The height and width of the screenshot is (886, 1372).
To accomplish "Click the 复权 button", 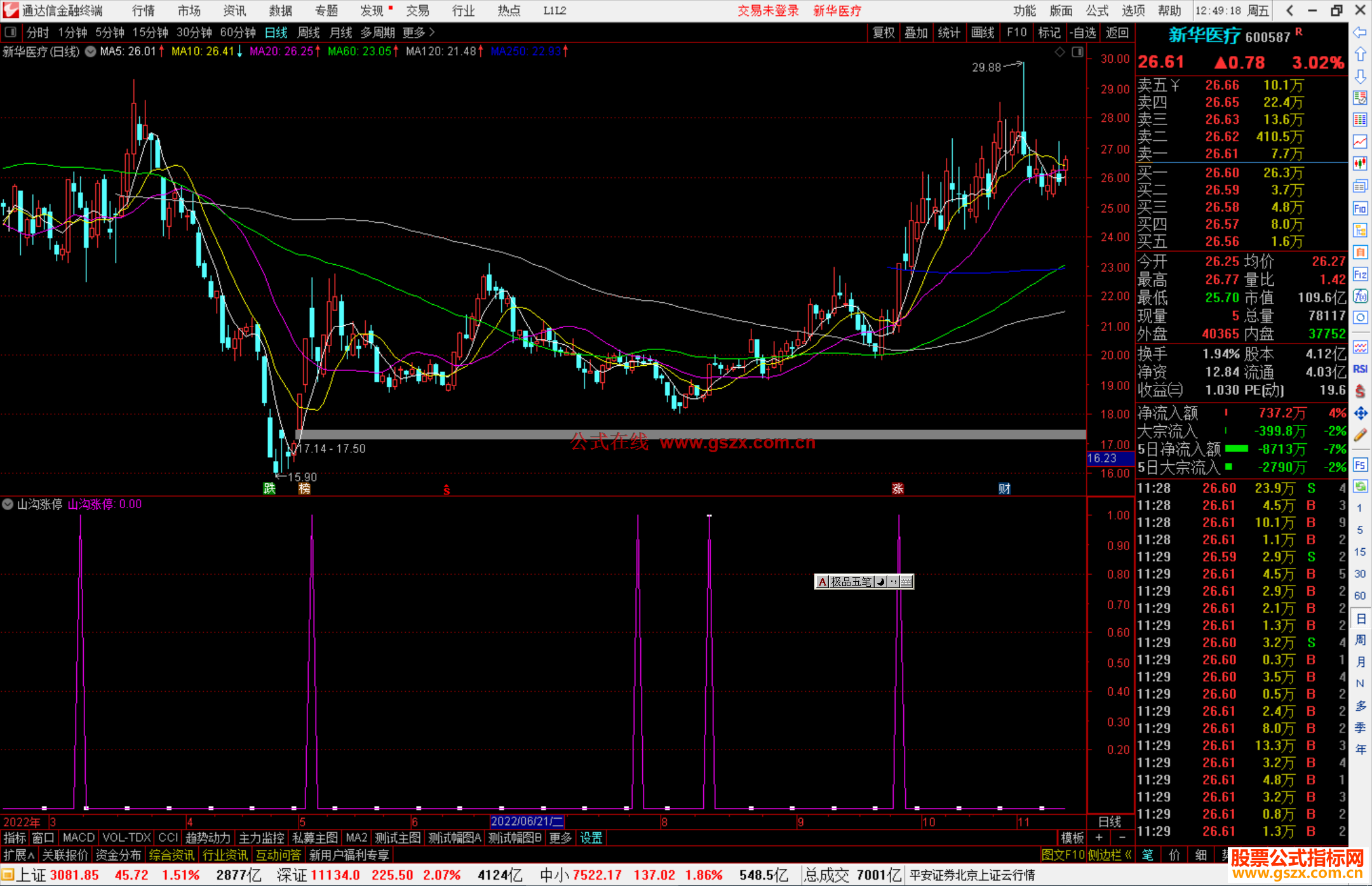I will [x=884, y=32].
